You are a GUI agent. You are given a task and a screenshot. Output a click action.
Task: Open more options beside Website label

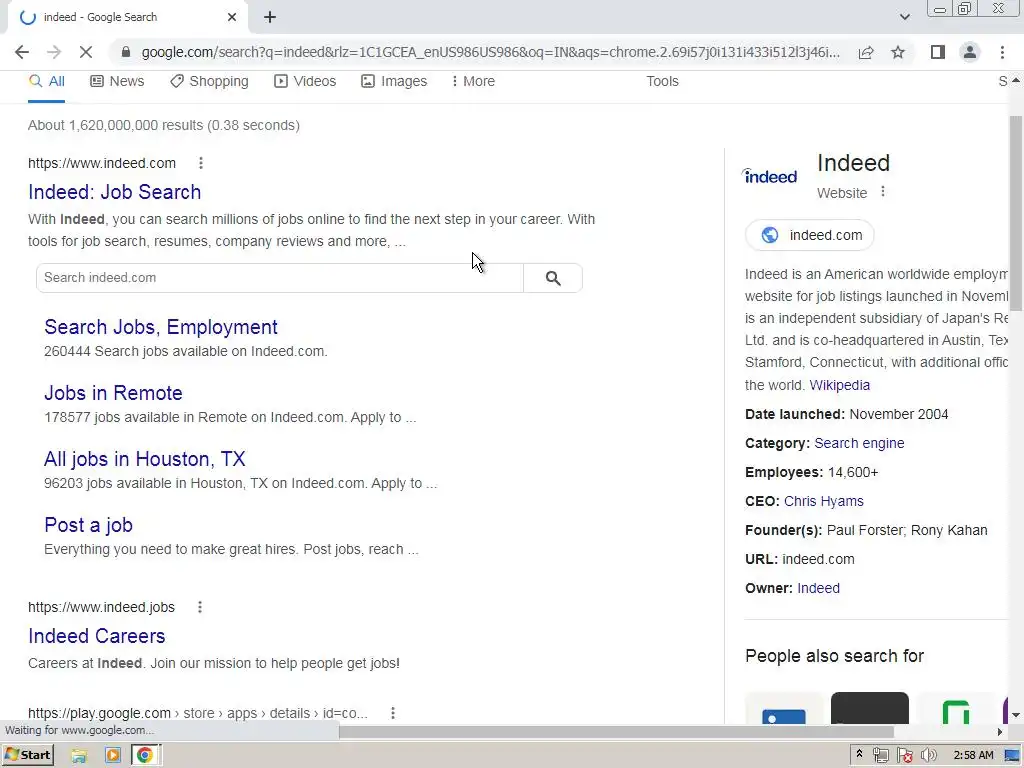point(883,192)
